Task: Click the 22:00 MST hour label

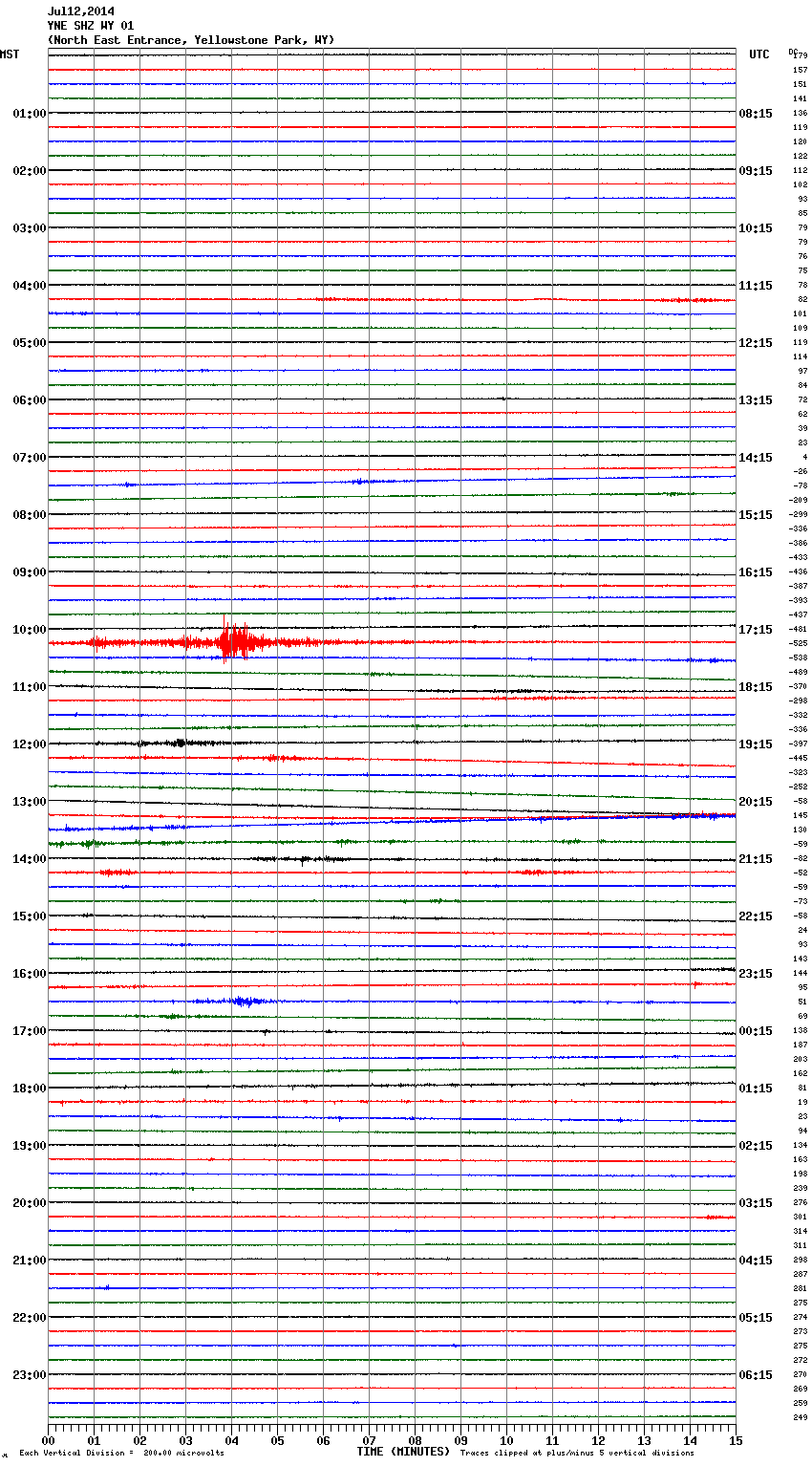Action: (x=30, y=1318)
